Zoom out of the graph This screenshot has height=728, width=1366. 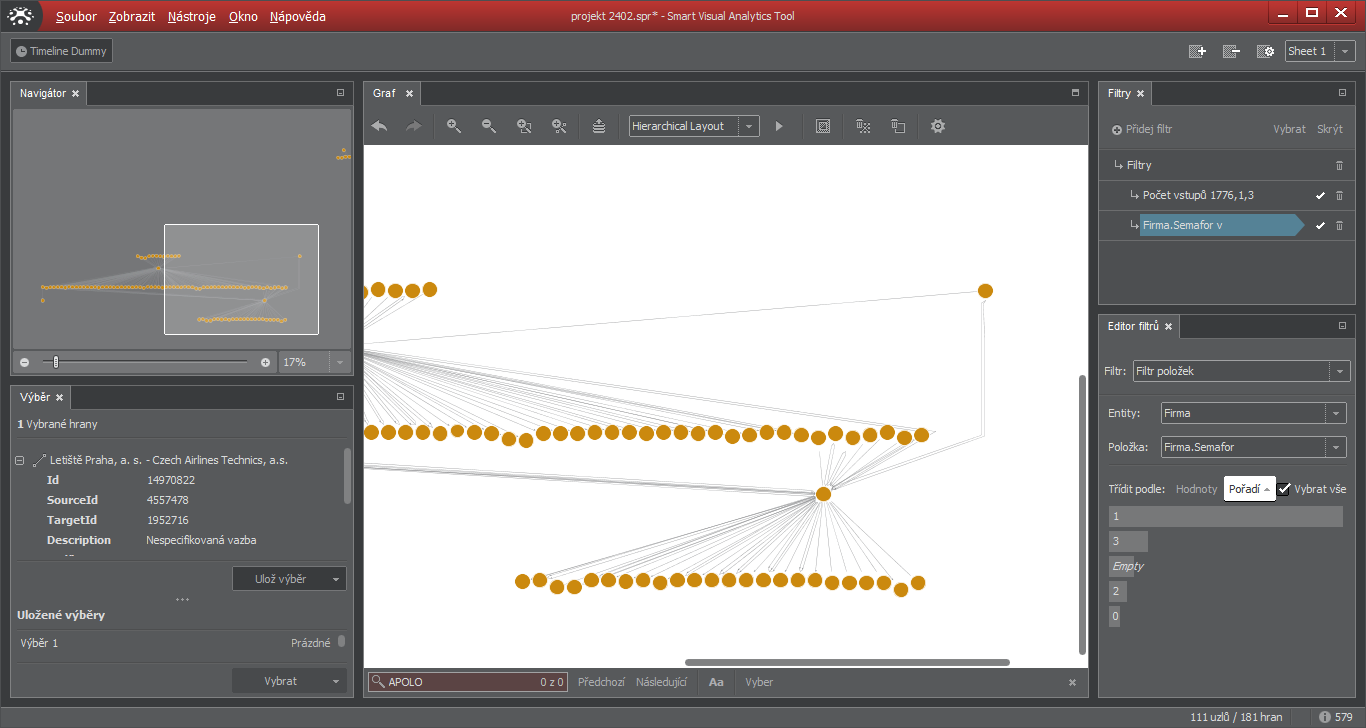coord(489,126)
